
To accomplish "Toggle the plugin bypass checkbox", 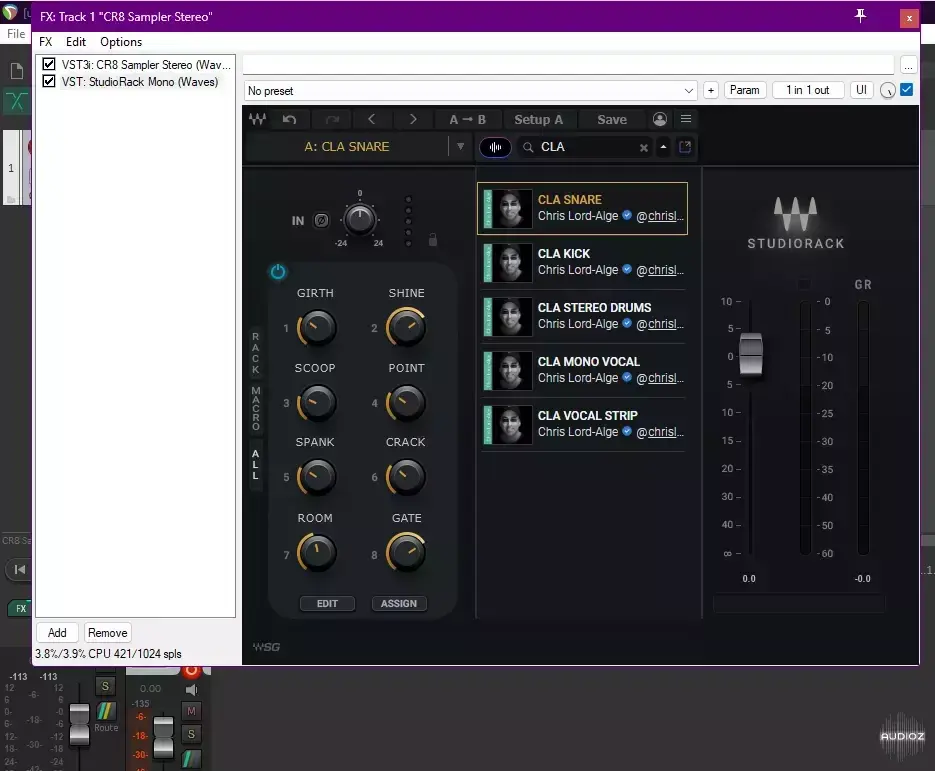I will 906,89.
